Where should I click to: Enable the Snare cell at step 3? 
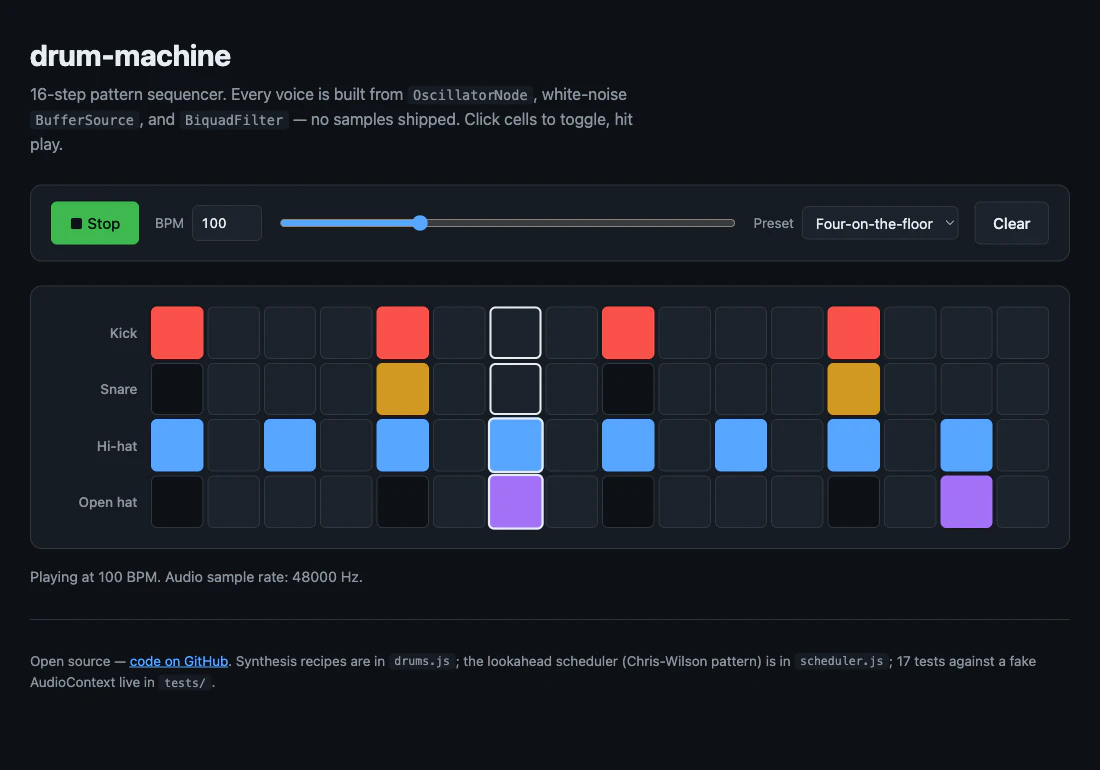coord(290,389)
